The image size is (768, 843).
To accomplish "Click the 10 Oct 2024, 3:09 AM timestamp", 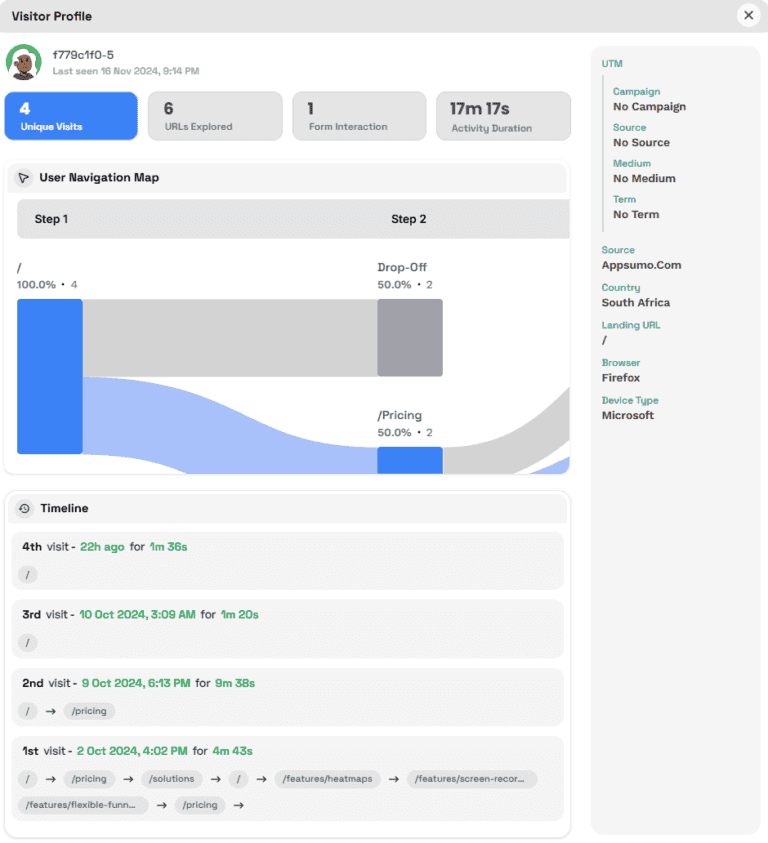I will (137, 615).
